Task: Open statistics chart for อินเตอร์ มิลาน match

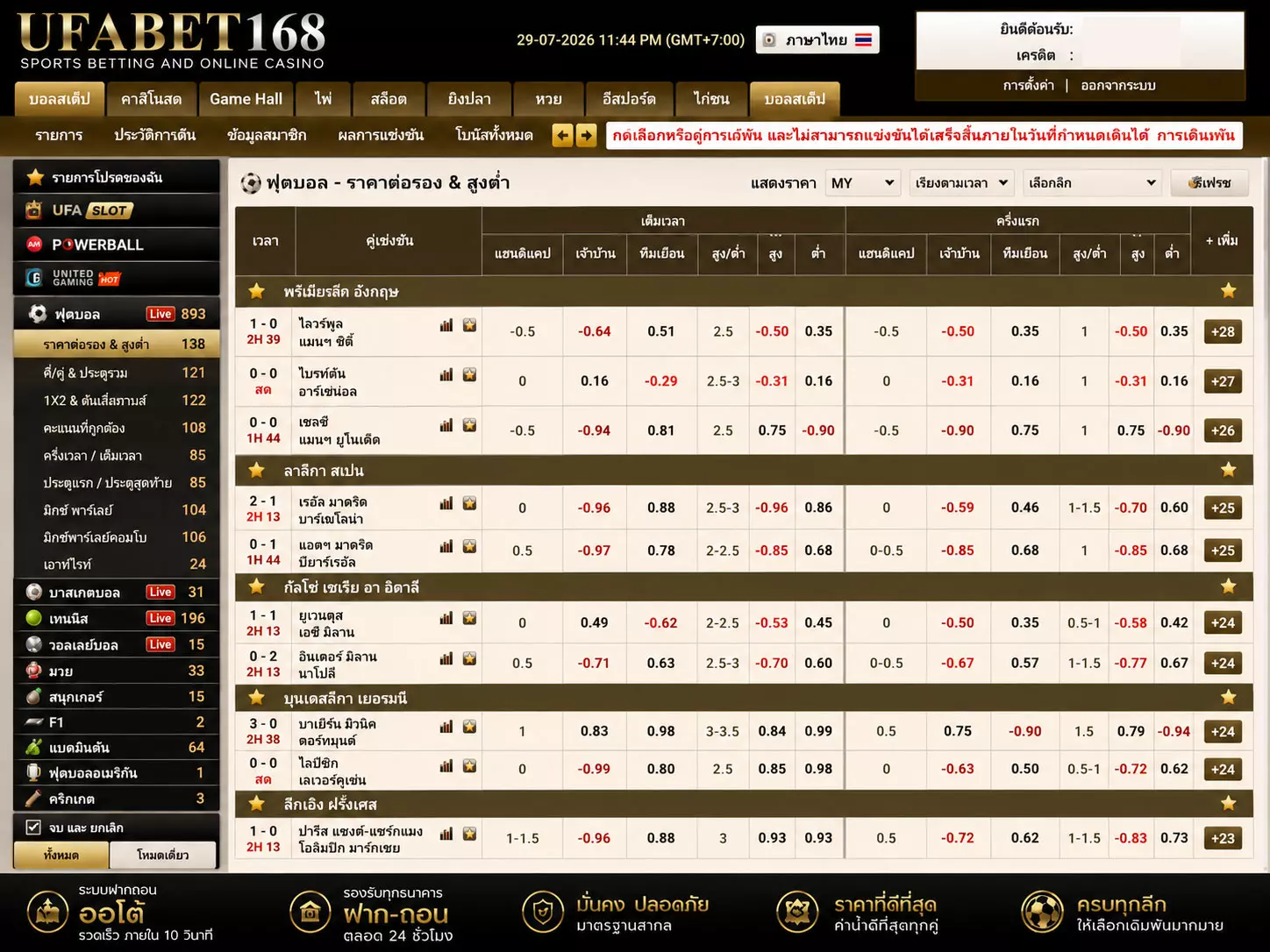Action: (x=446, y=658)
